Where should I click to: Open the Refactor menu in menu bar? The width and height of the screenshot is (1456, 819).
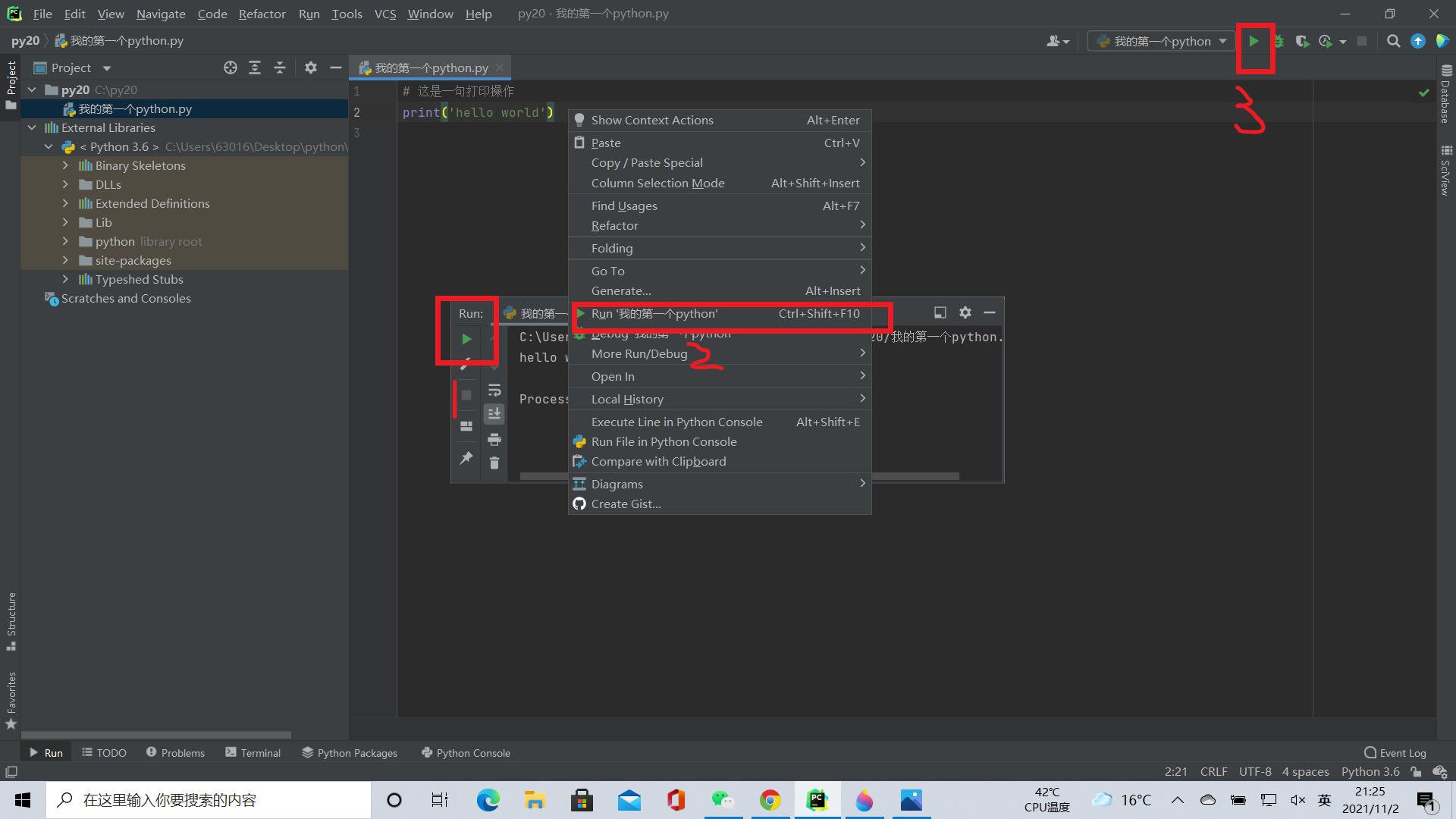[262, 14]
